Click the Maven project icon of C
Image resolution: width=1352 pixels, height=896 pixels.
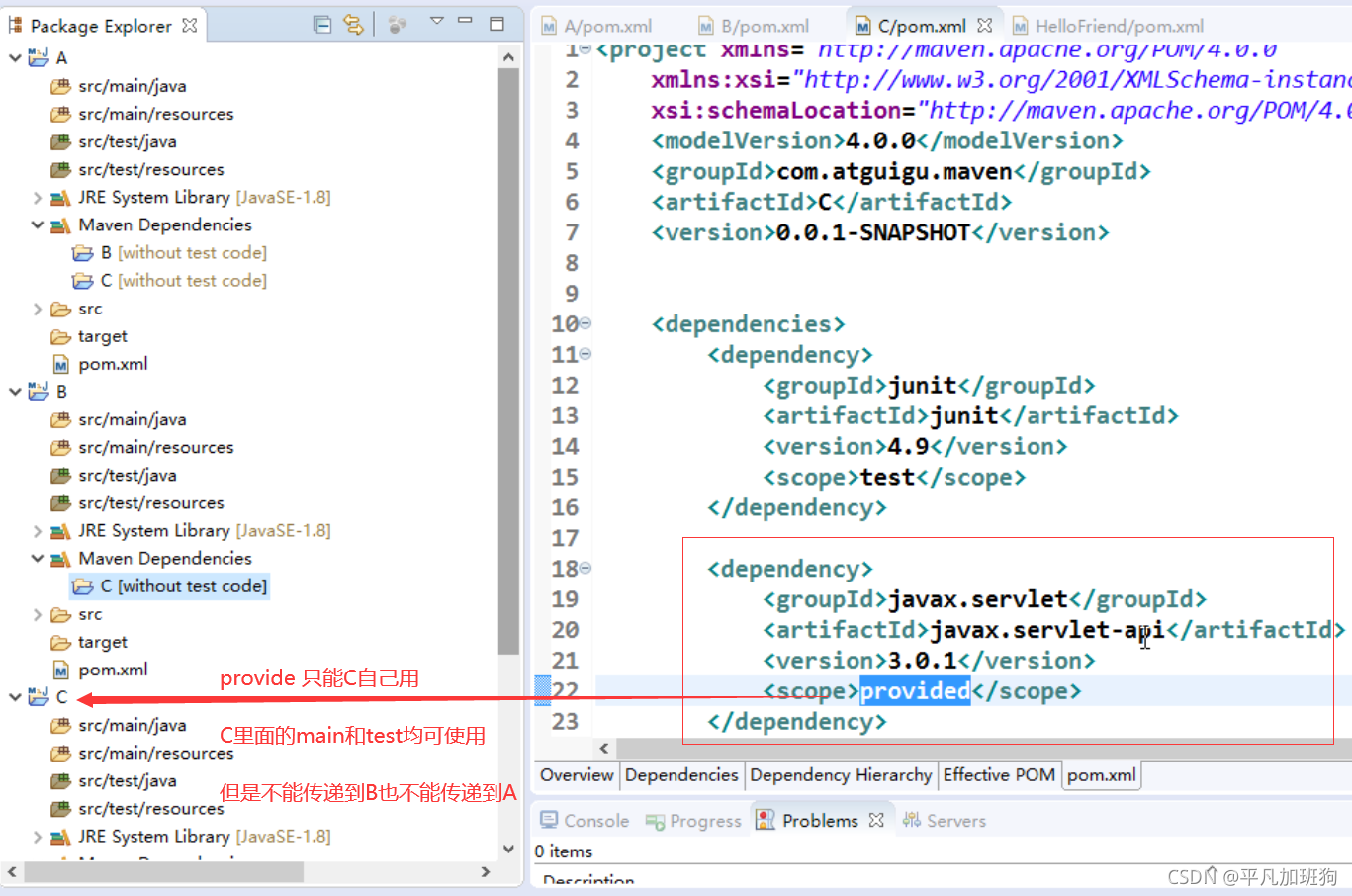click(39, 697)
